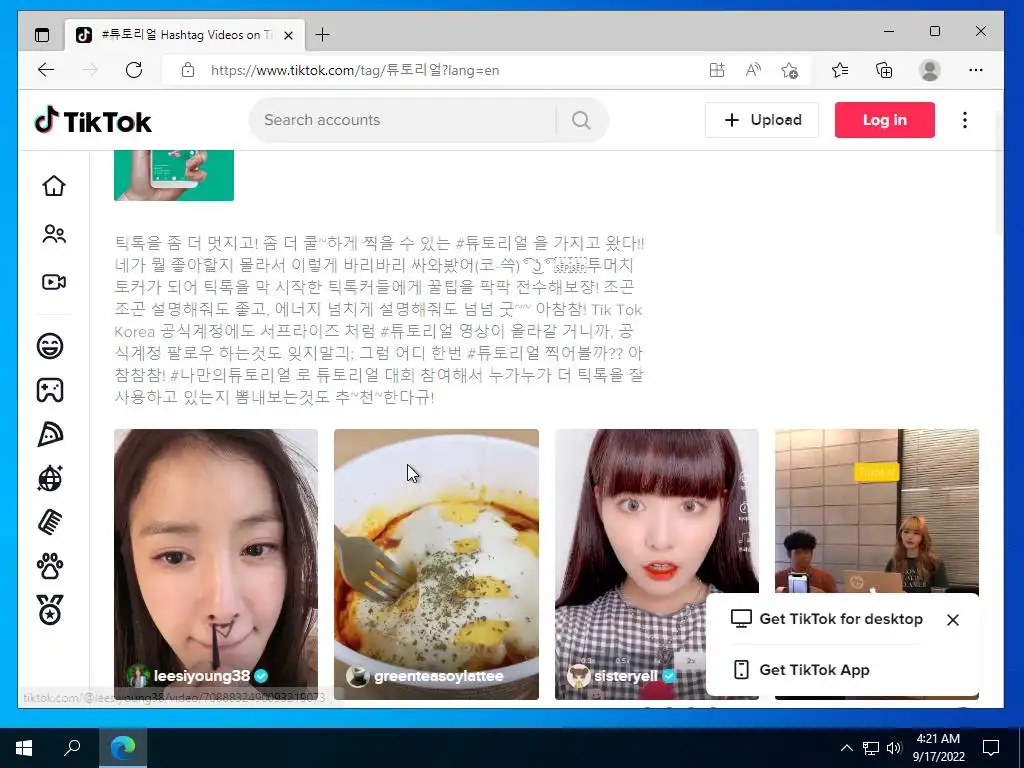Image resolution: width=1024 pixels, height=768 pixels.
Task: Open the leesiyoung38 video thumbnail
Action: [x=216, y=564]
